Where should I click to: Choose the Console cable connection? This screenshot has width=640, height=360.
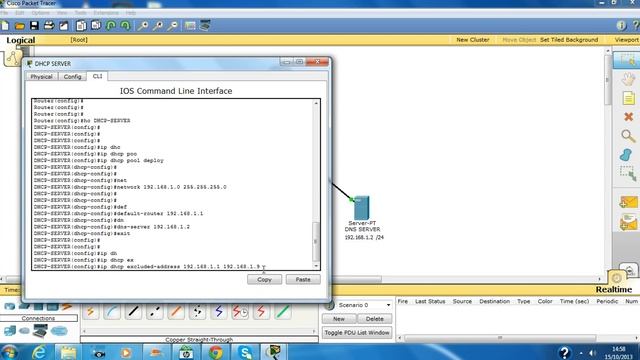tap(112, 312)
